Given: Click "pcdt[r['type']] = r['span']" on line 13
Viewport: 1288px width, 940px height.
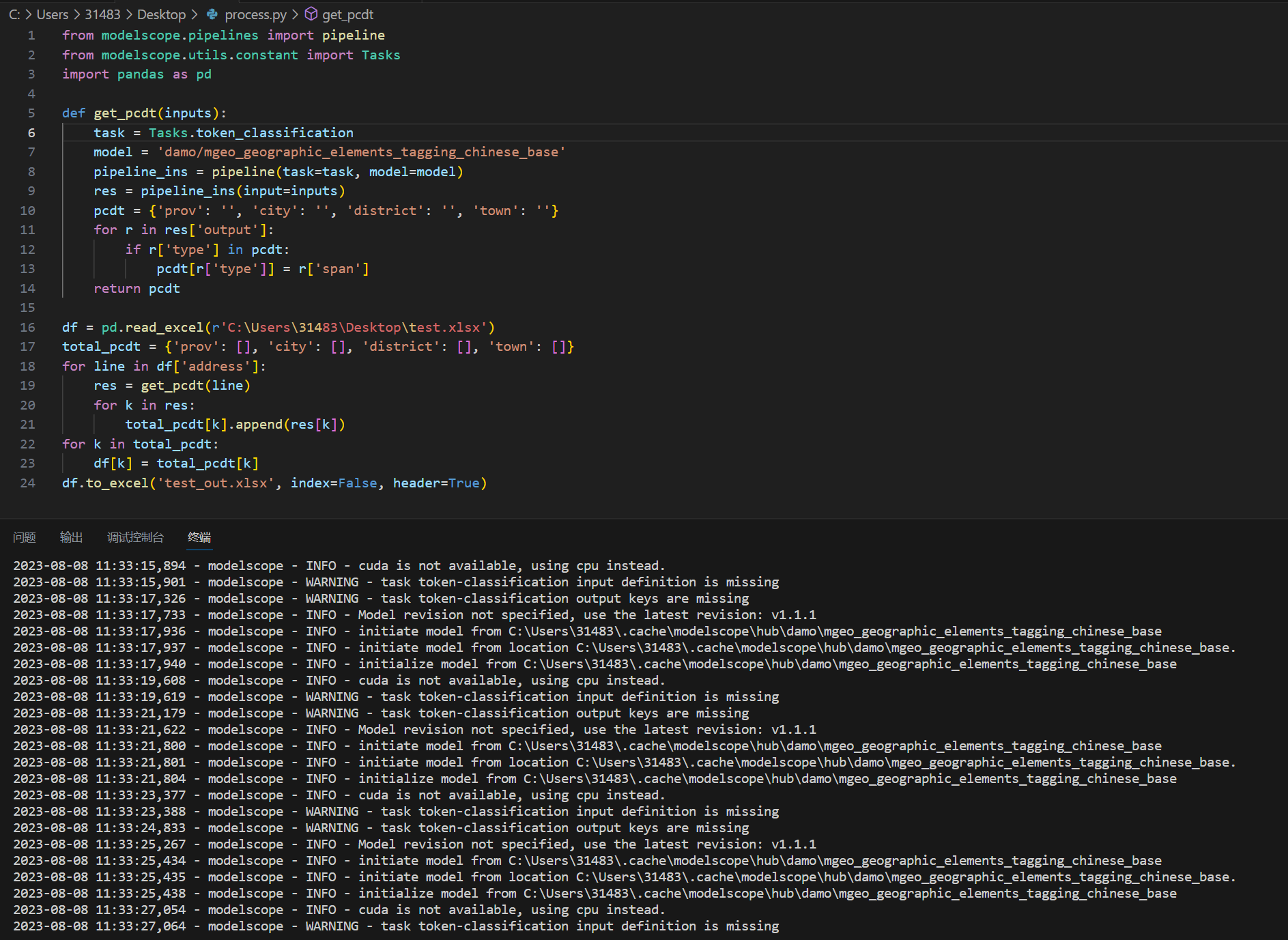Looking at the screenshot, I should (x=263, y=269).
